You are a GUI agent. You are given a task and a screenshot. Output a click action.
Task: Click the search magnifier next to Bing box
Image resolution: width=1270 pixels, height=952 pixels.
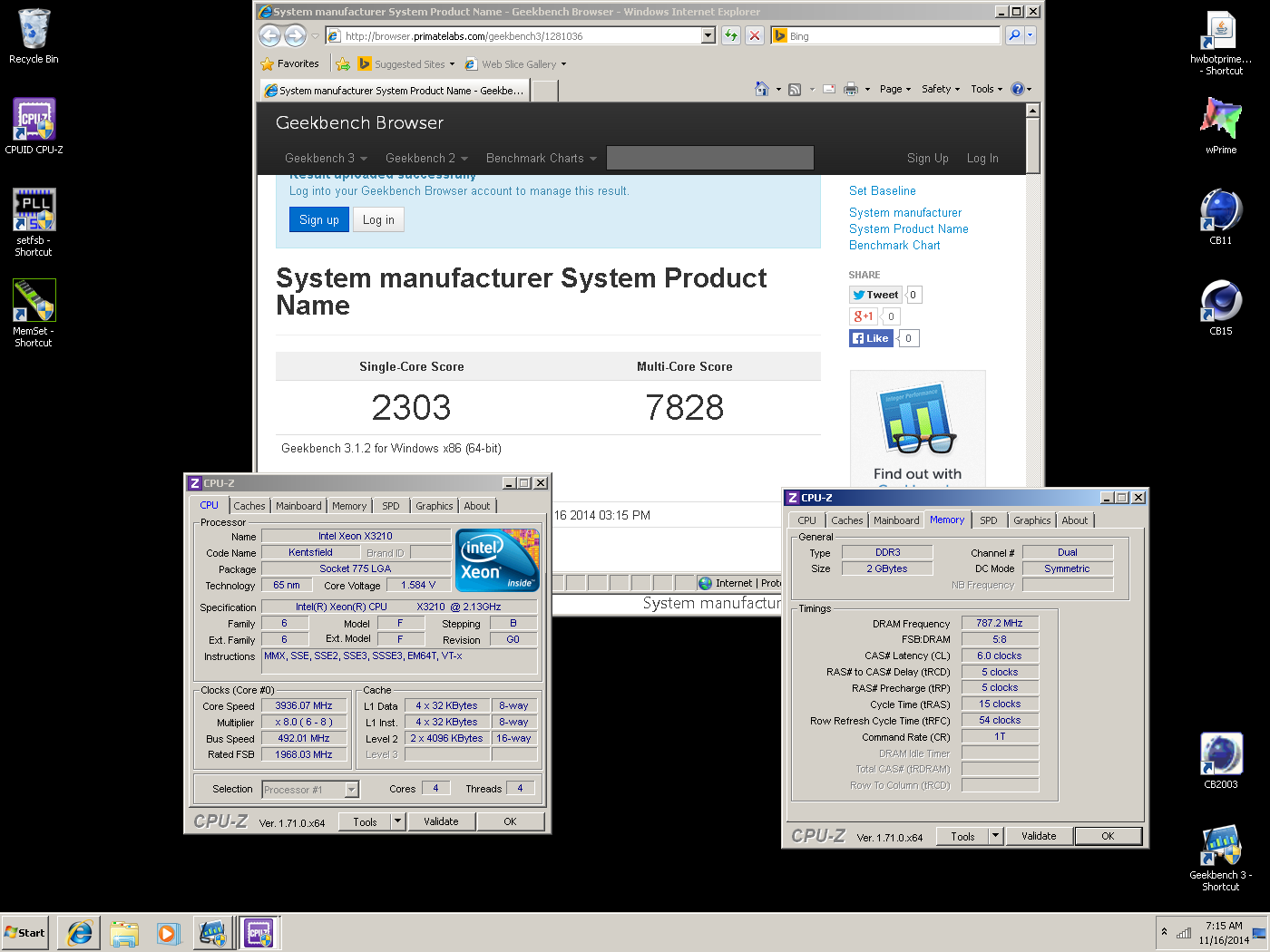pos(1014,35)
